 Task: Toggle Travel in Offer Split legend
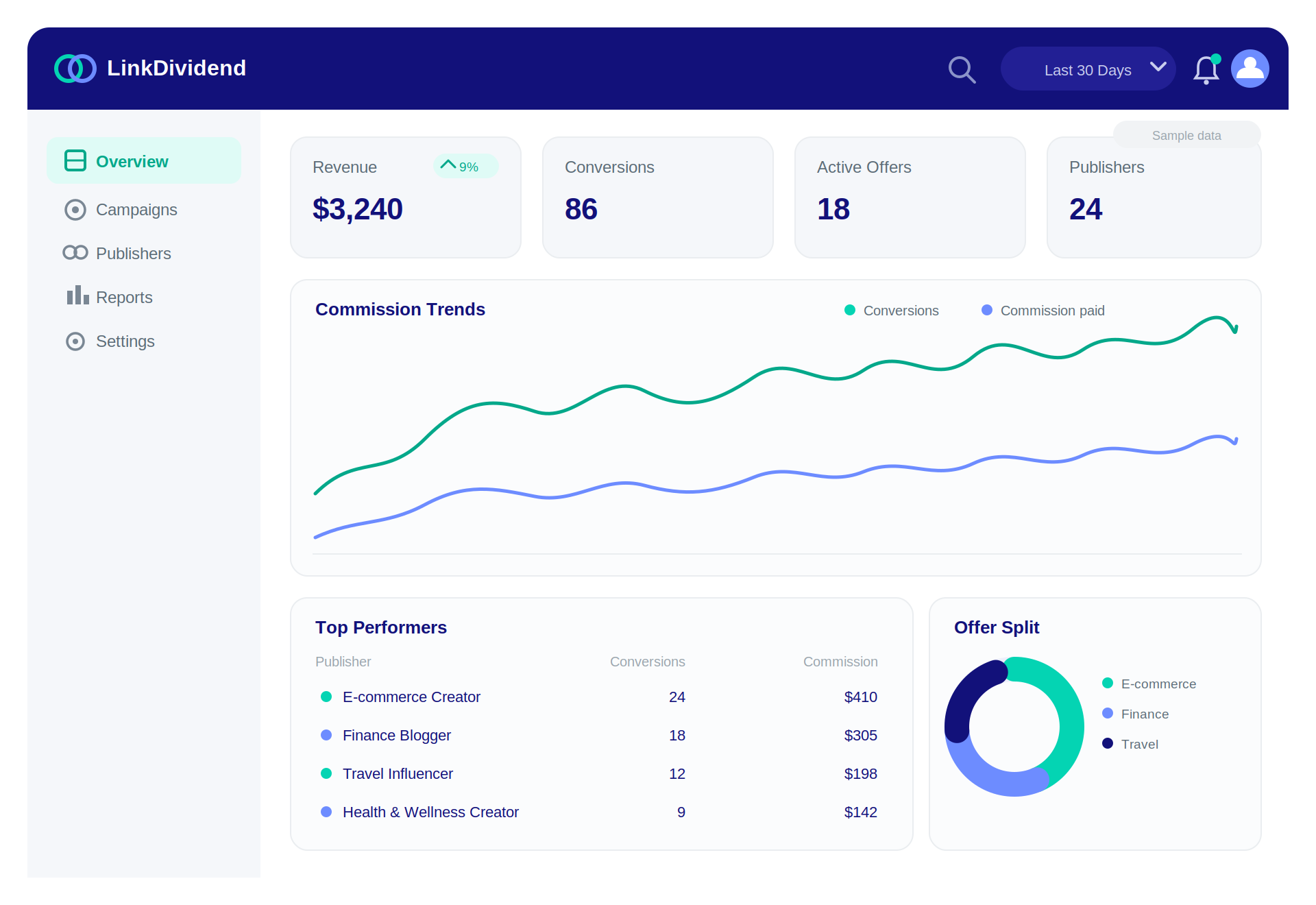click(1130, 744)
